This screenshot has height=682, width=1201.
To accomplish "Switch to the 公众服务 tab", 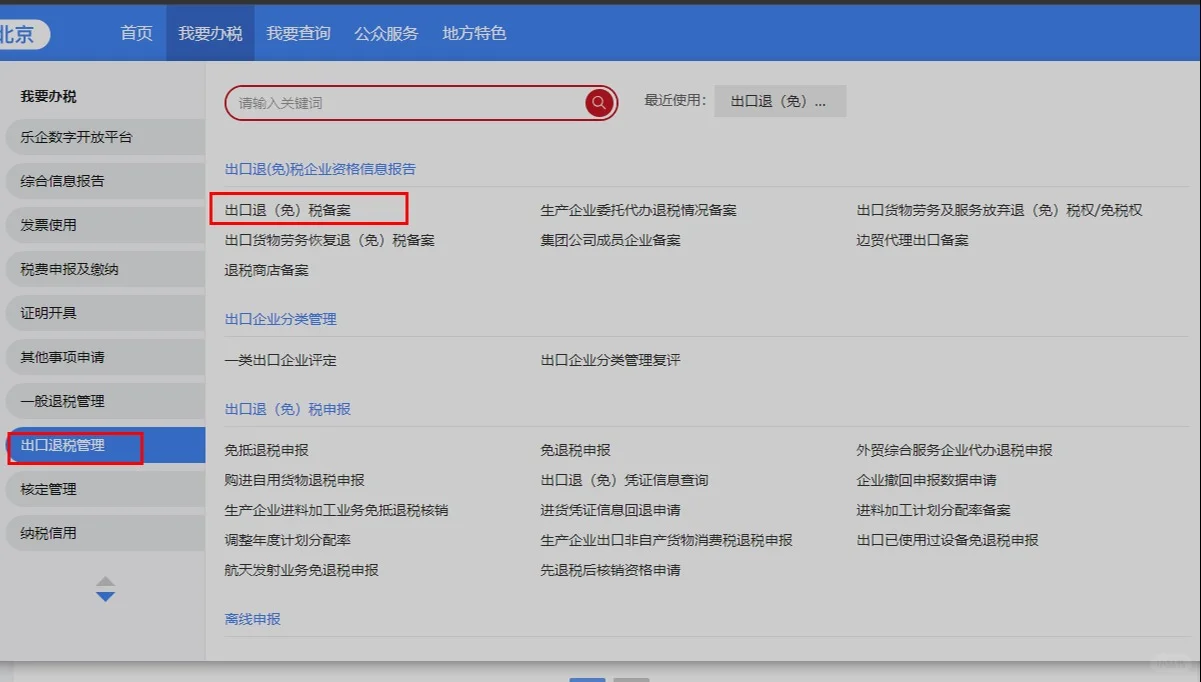I will 385,33.
